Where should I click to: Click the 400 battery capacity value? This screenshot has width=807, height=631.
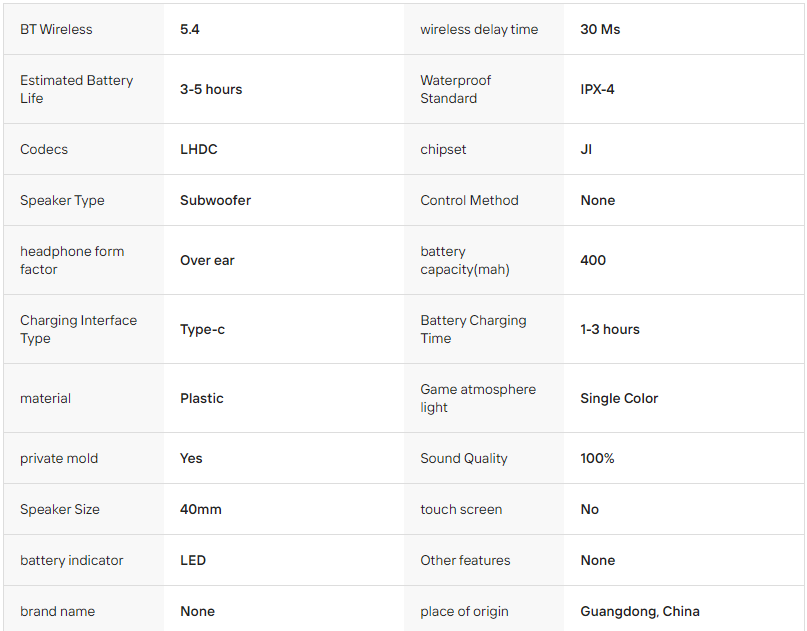593,260
